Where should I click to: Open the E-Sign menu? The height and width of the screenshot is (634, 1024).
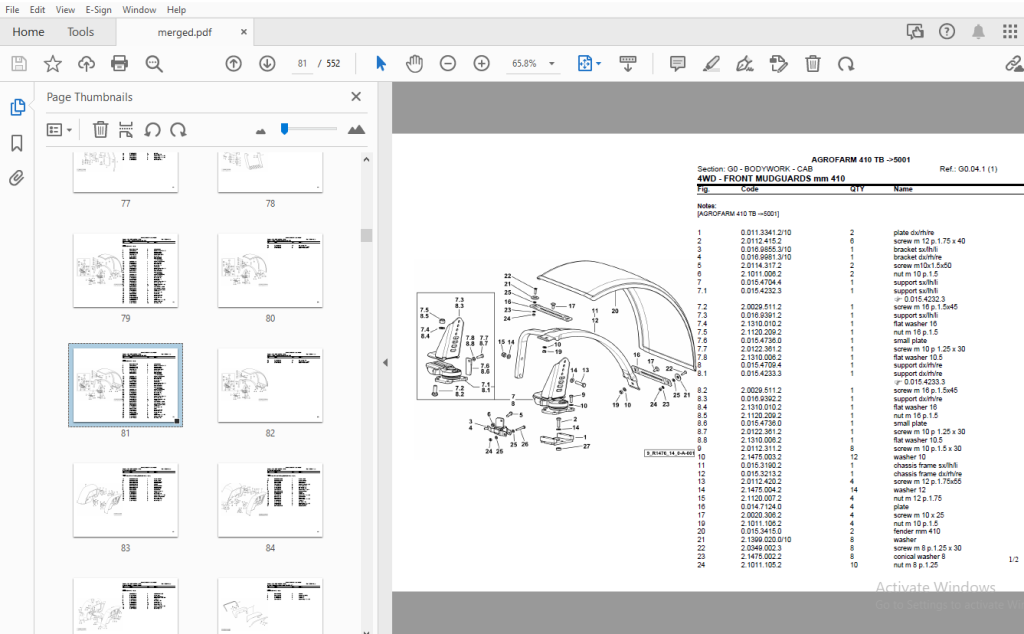click(99, 10)
